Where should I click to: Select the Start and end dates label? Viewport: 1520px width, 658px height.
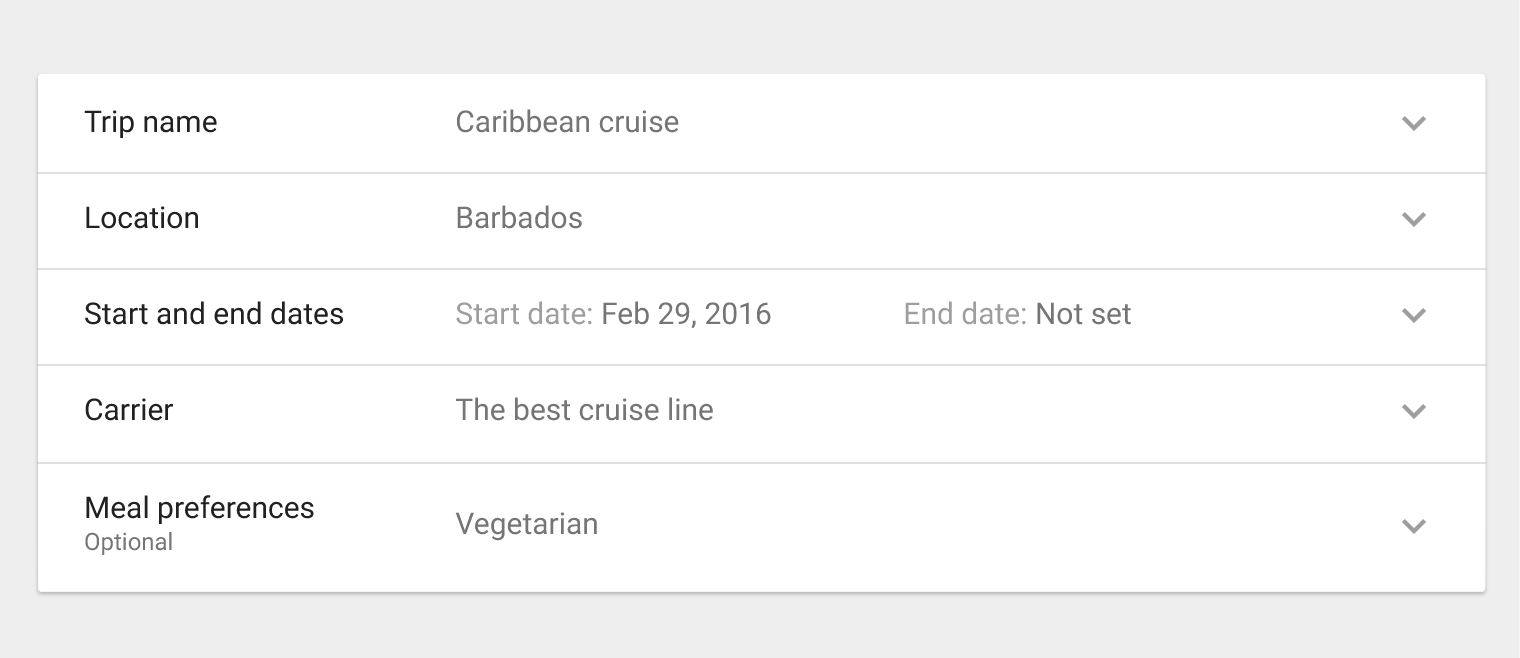coord(214,314)
